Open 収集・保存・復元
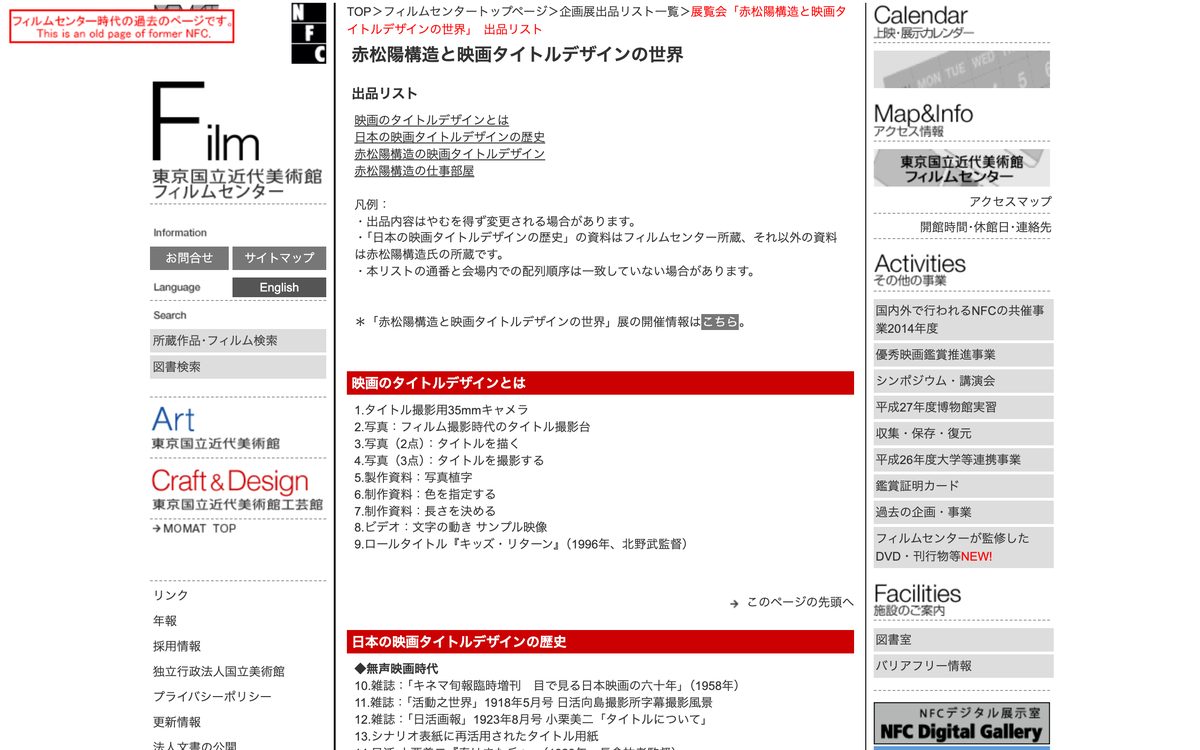 coord(963,434)
